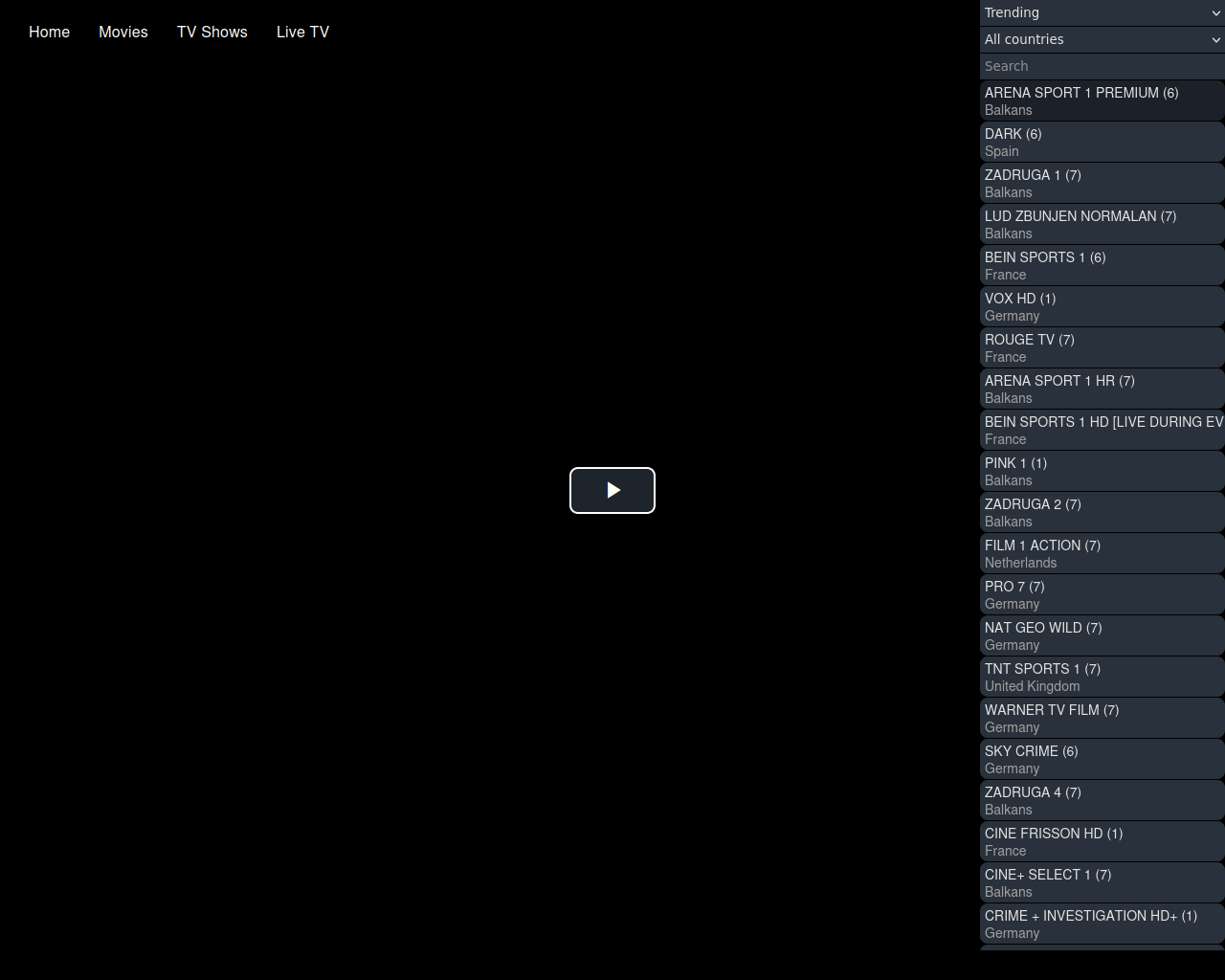This screenshot has width=1225, height=980.
Task: Select ARENA SPORT 1 PREMIUM channel
Action: point(1102,100)
